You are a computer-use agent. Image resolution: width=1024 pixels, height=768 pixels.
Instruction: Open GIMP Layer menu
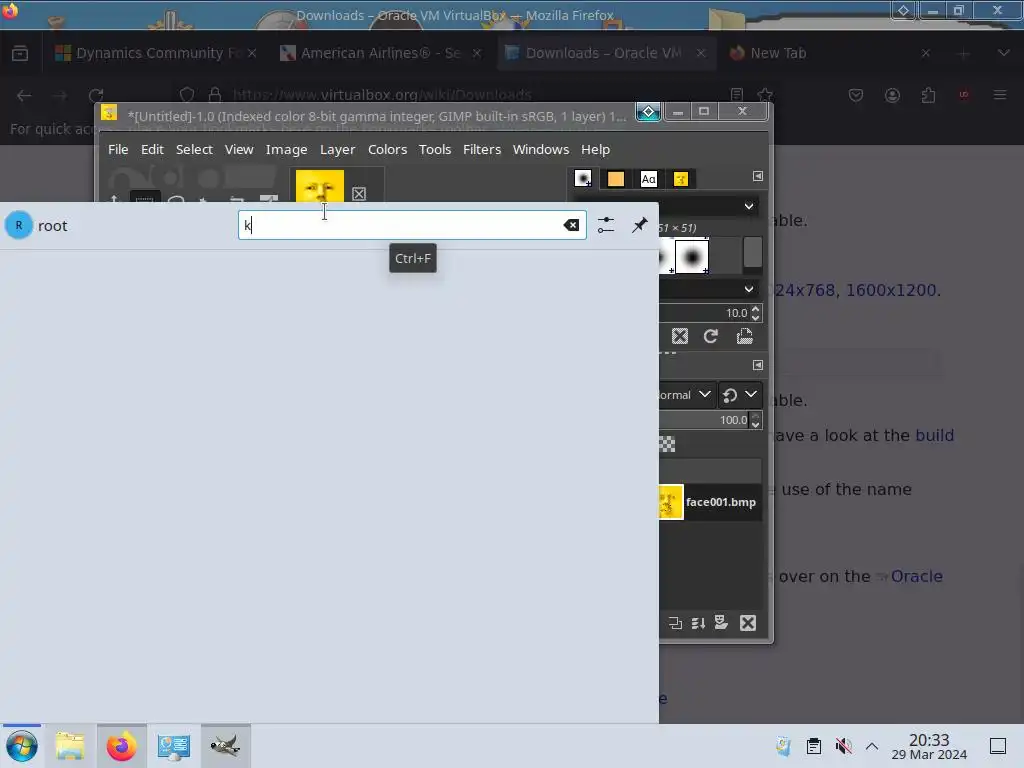(337, 150)
